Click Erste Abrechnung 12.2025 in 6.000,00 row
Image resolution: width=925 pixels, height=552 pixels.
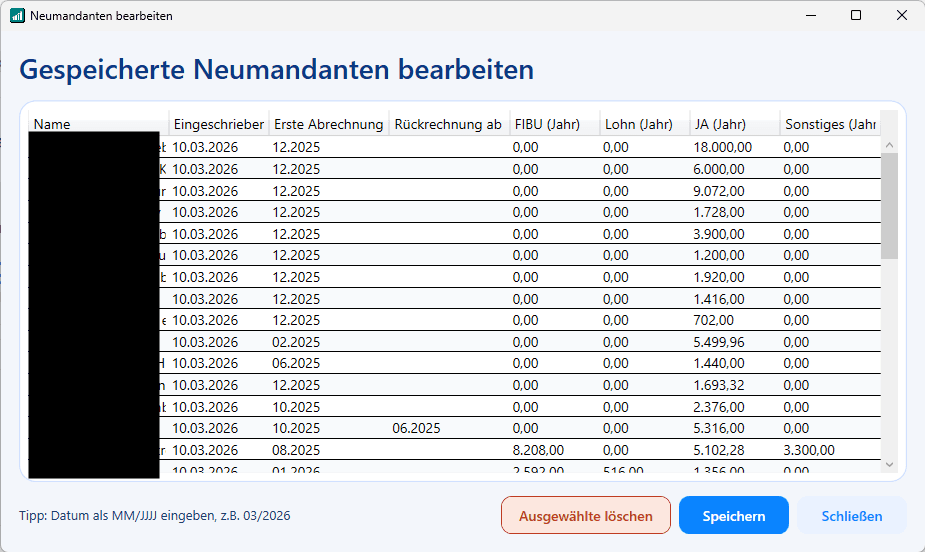[x=329, y=169]
